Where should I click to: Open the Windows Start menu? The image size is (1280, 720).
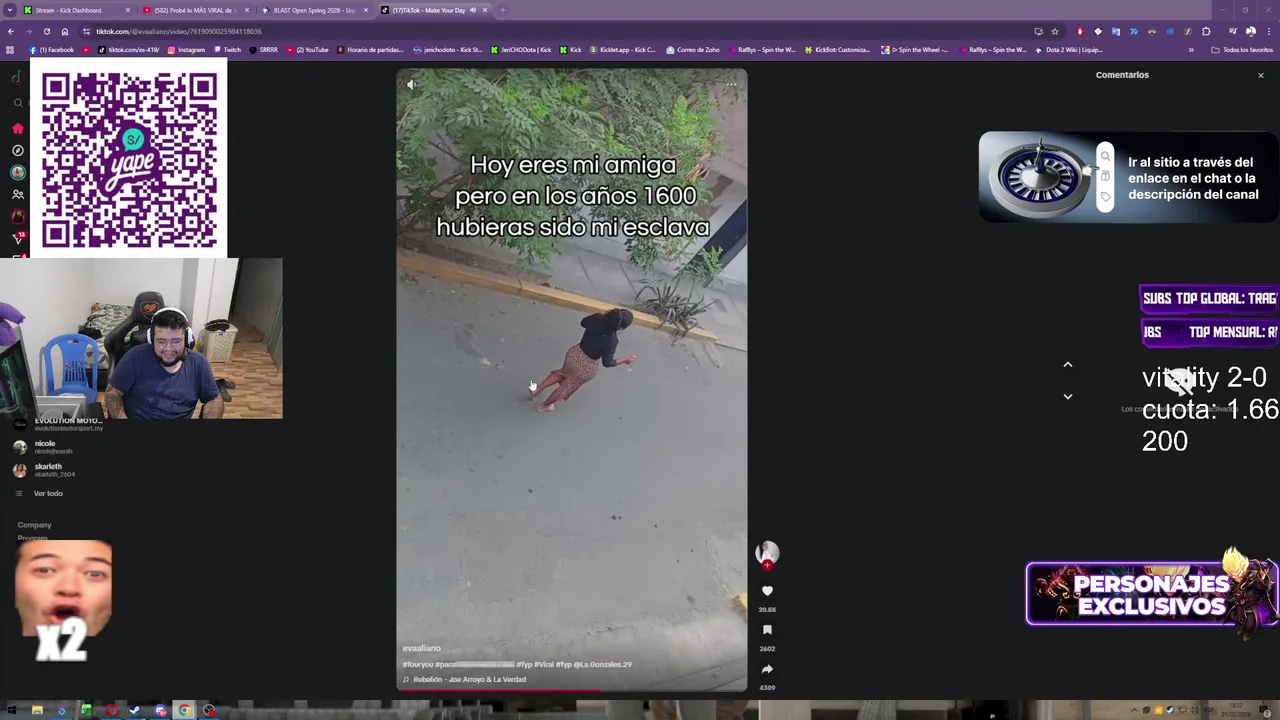point(11,710)
